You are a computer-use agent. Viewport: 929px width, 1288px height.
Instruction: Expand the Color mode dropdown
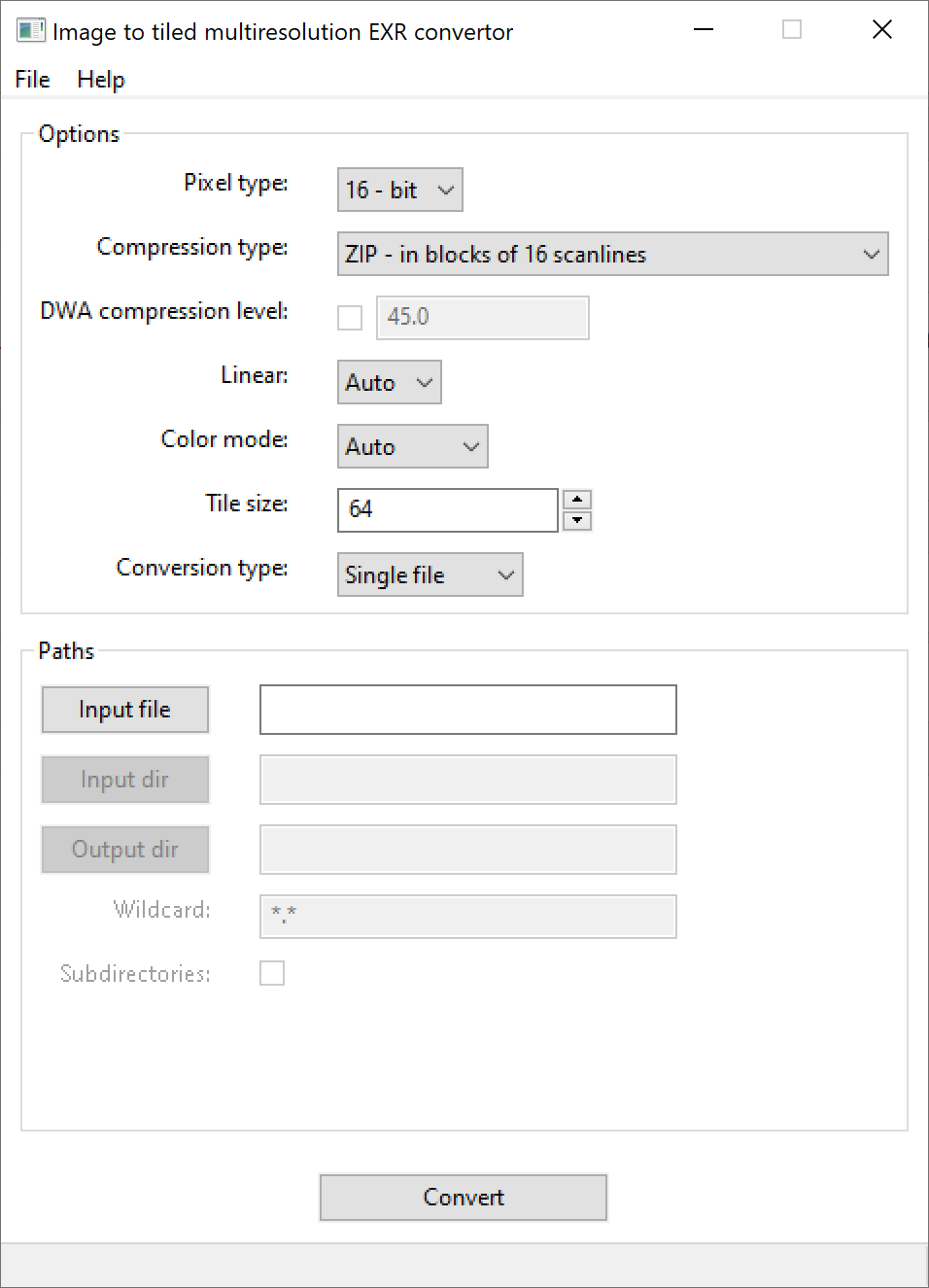click(412, 446)
